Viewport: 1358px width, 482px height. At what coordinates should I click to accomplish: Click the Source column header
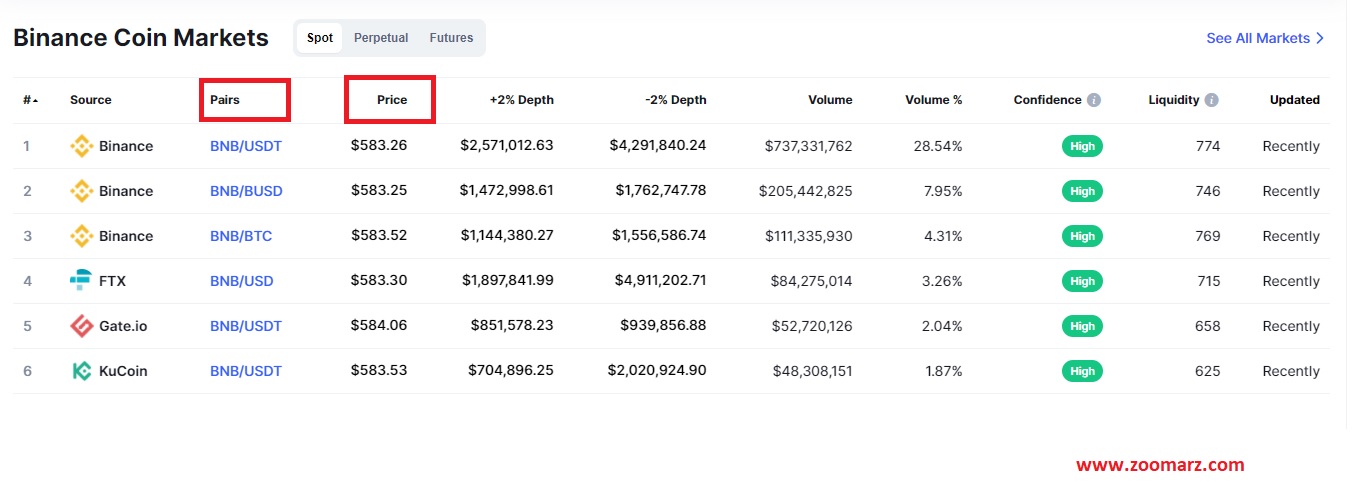[91, 100]
